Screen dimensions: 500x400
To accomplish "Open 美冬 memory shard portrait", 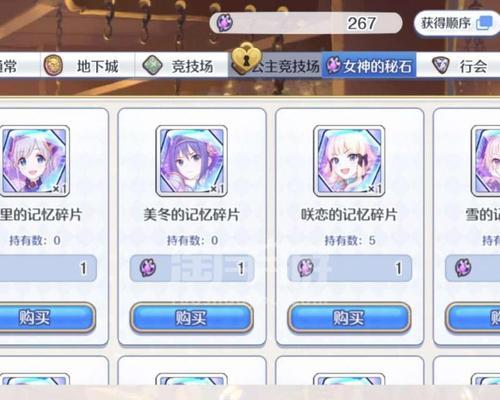I will click(x=191, y=161).
